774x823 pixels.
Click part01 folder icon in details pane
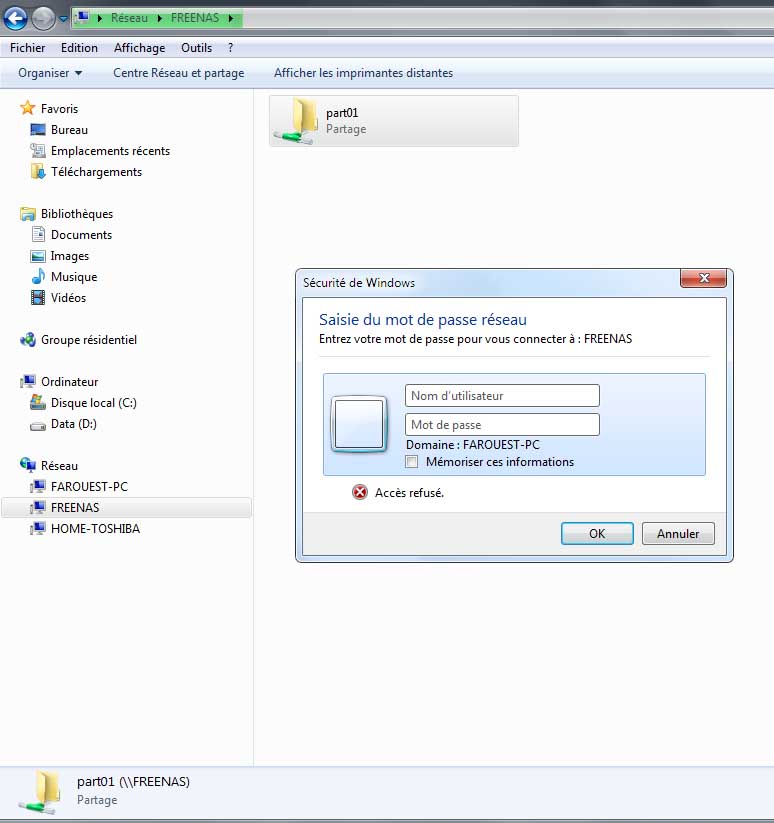(41, 792)
